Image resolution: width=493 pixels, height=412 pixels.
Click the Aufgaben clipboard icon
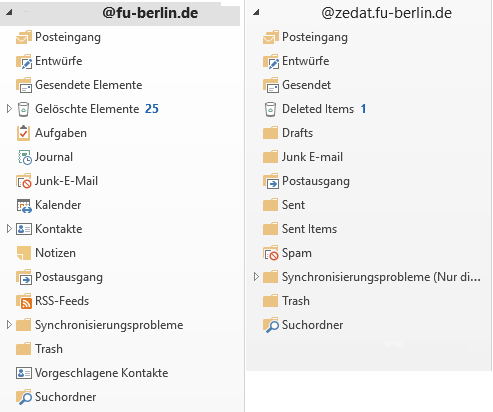[x=23, y=133]
